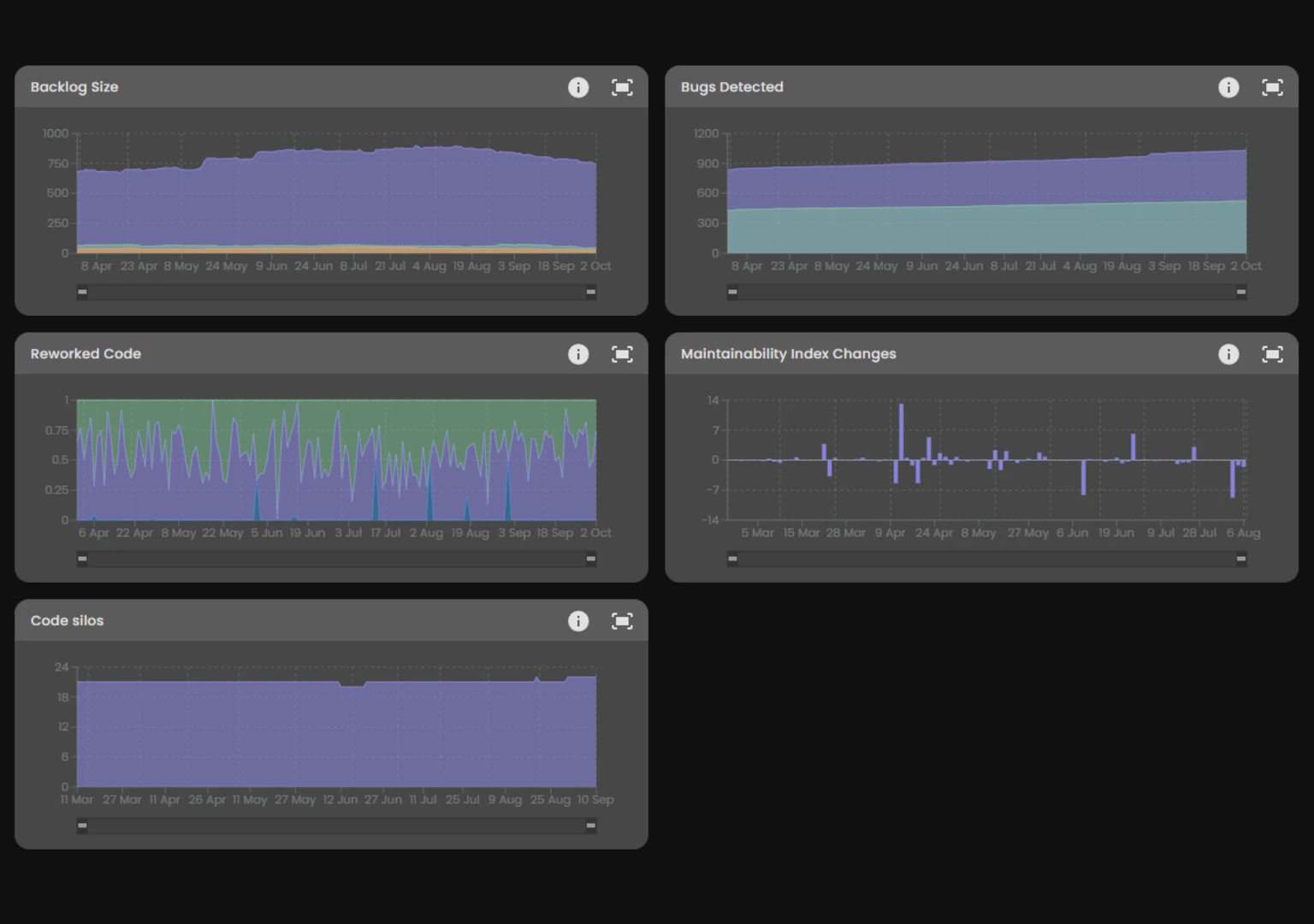Click right range handle under Backlog Size
1314x924 pixels.
pos(590,292)
